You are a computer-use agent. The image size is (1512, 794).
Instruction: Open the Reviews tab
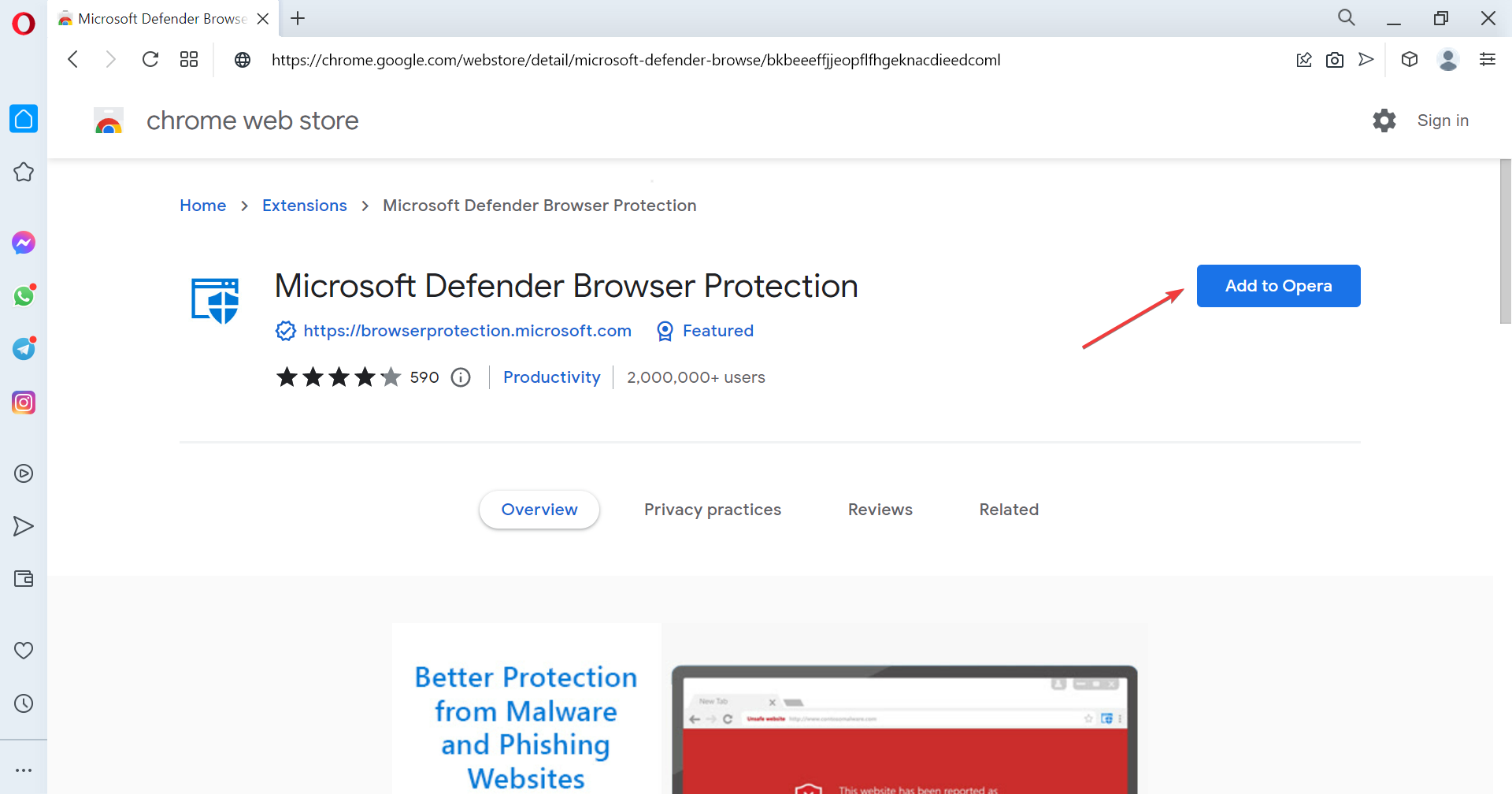click(x=880, y=510)
